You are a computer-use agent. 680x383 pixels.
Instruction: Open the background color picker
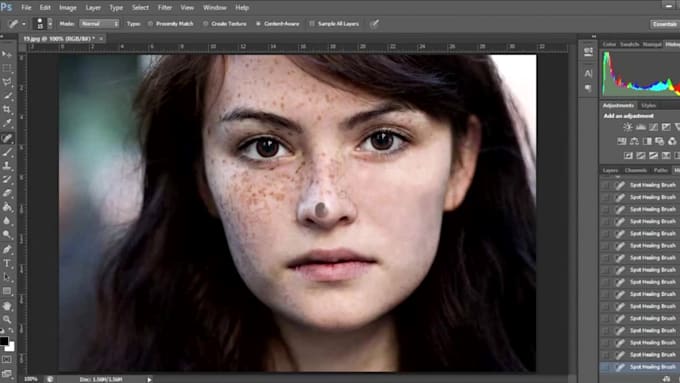coord(11,347)
